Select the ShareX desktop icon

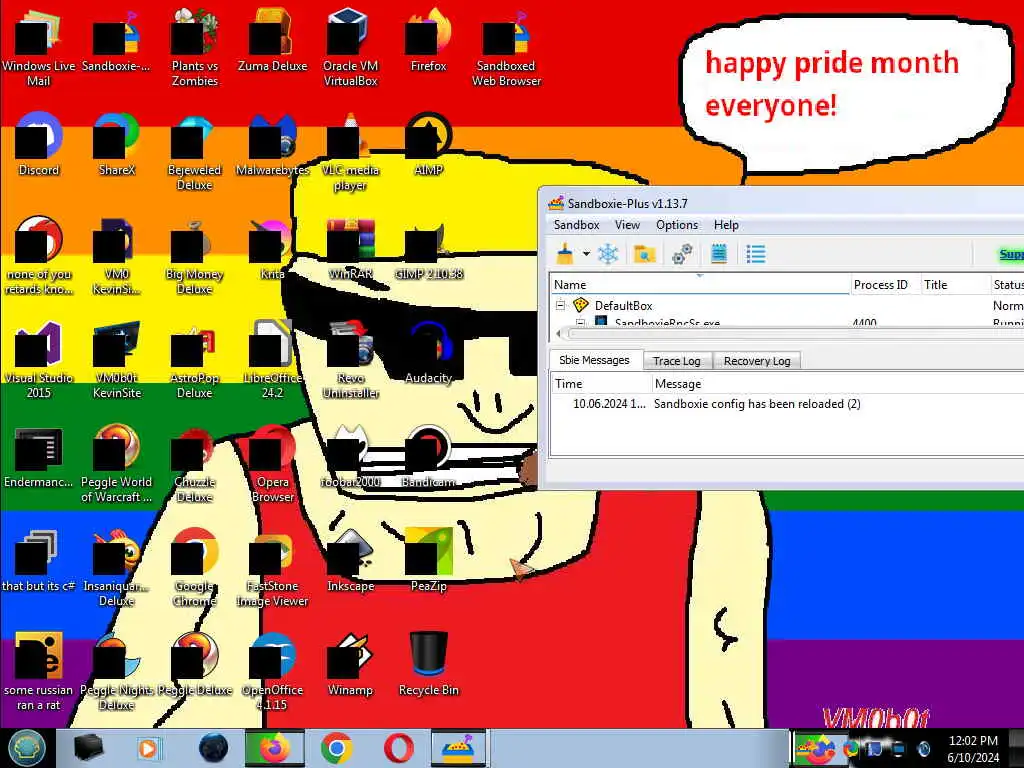tap(116, 145)
